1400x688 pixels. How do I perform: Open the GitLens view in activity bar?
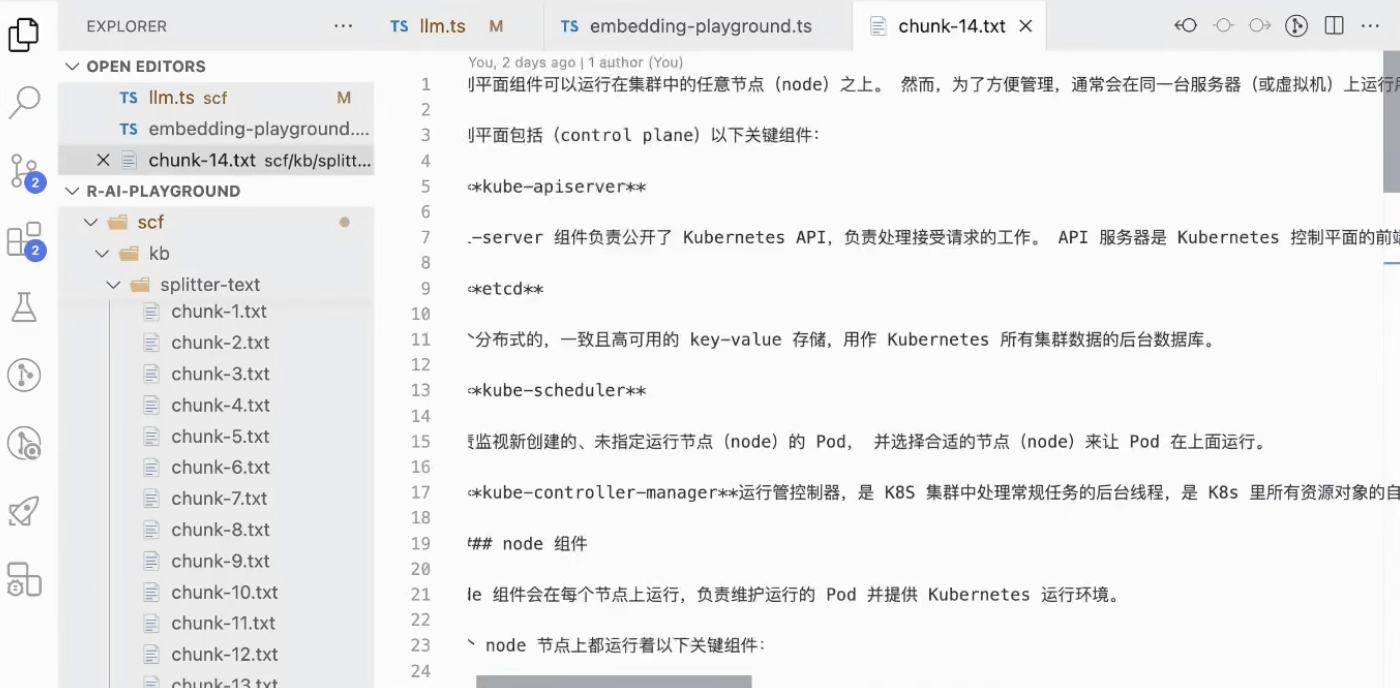click(24, 375)
